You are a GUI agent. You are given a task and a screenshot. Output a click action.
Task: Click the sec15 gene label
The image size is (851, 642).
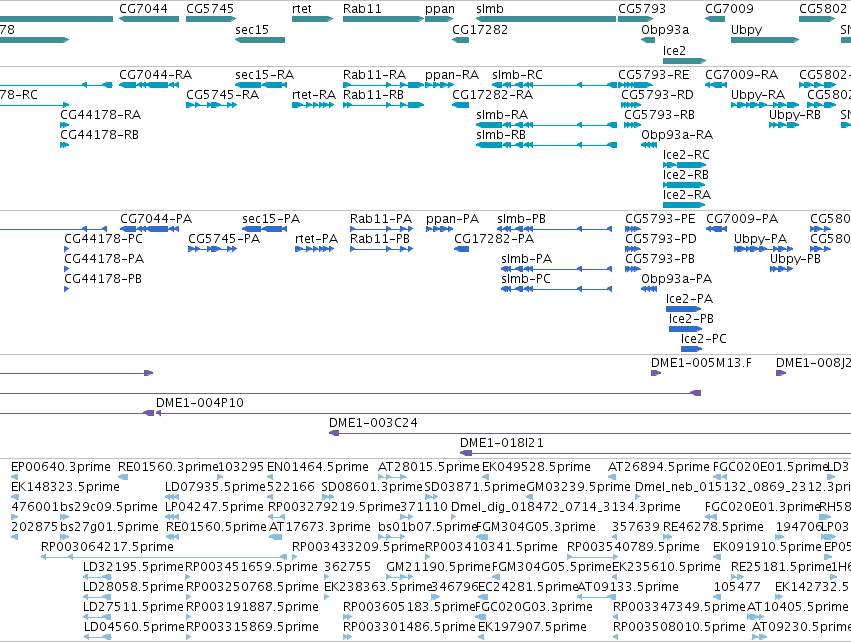(252, 29)
